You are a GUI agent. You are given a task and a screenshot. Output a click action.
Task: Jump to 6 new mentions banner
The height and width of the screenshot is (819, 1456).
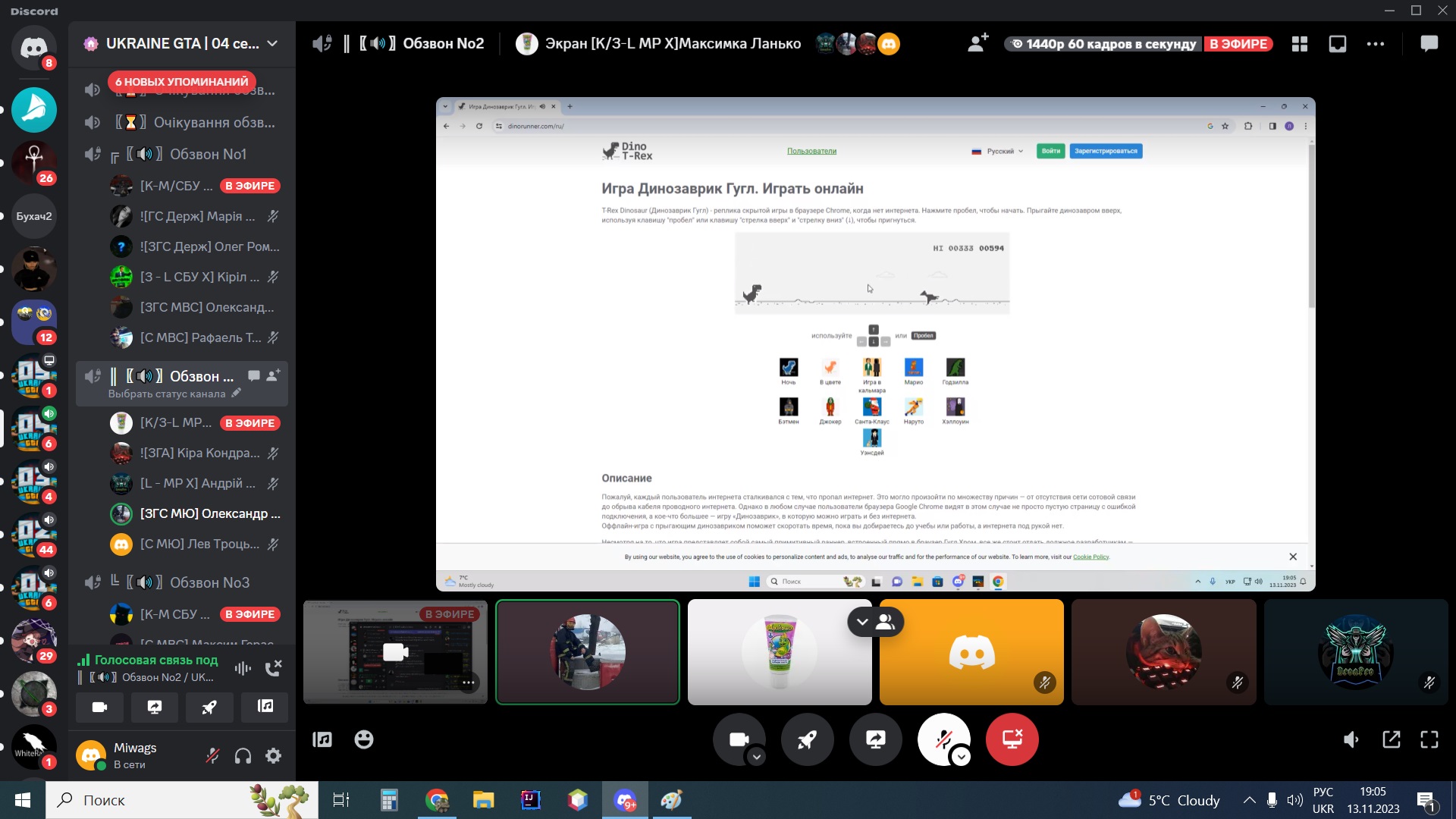click(x=182, y=81)
